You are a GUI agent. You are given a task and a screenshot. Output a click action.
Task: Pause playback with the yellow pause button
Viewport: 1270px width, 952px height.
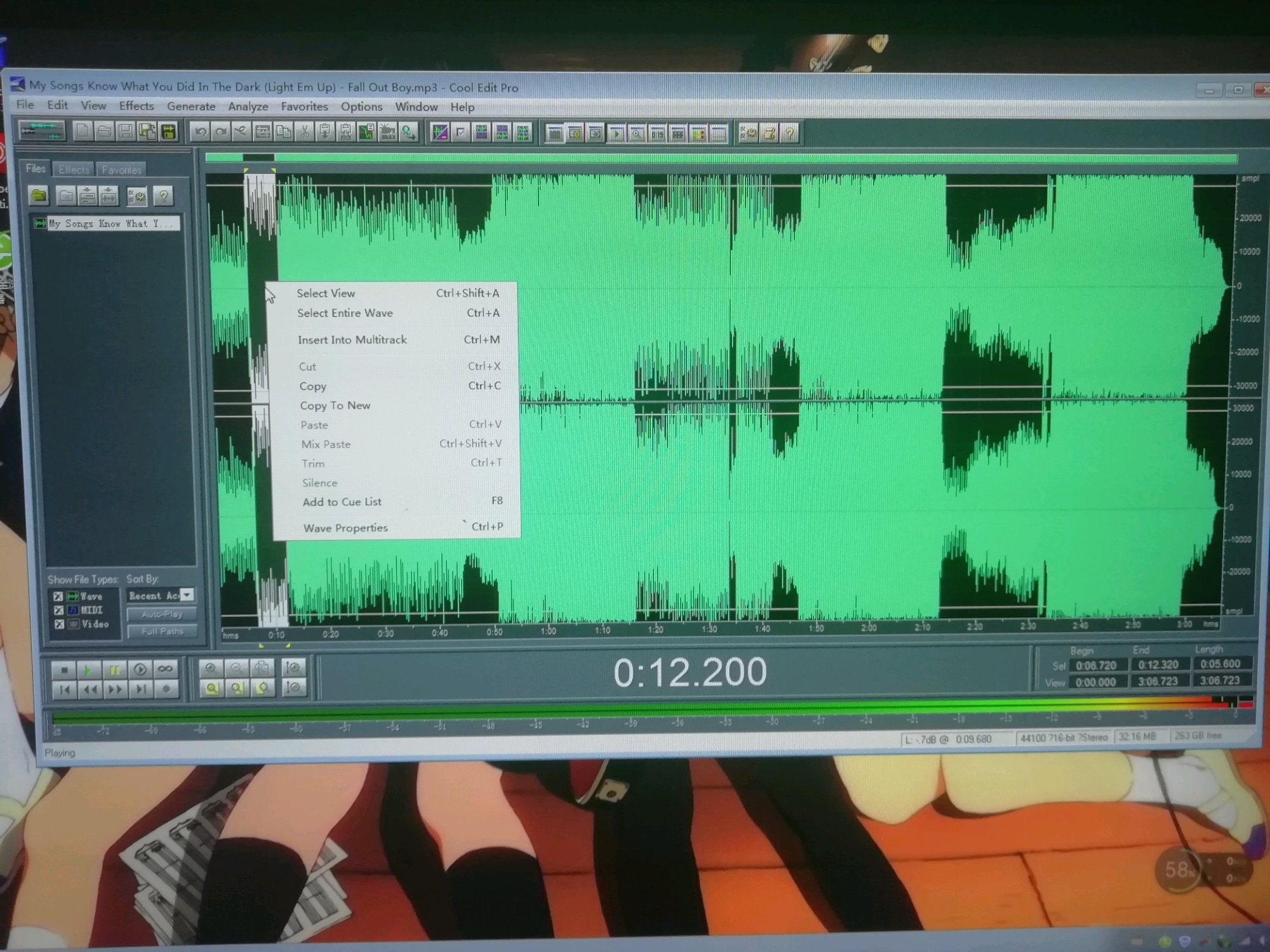114,670
